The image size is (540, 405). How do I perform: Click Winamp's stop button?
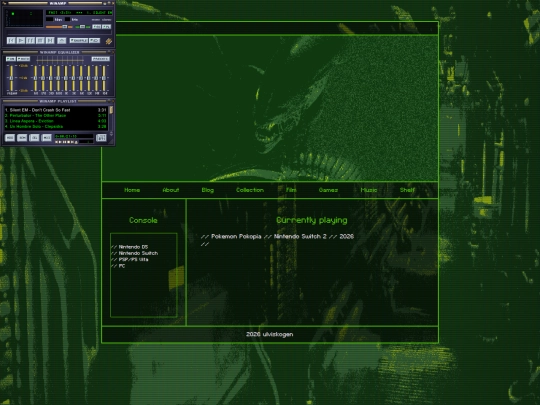[x=40, y=41]
